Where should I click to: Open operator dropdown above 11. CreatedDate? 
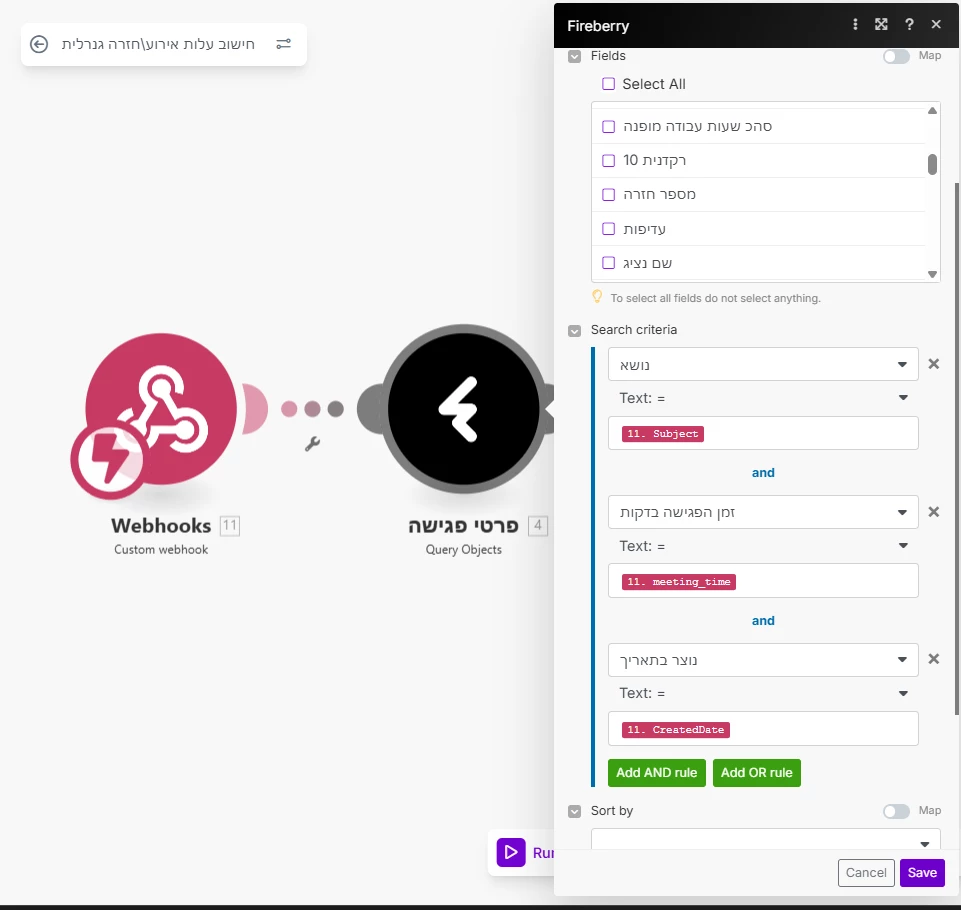pyautogui.click(x=763, y=693)
